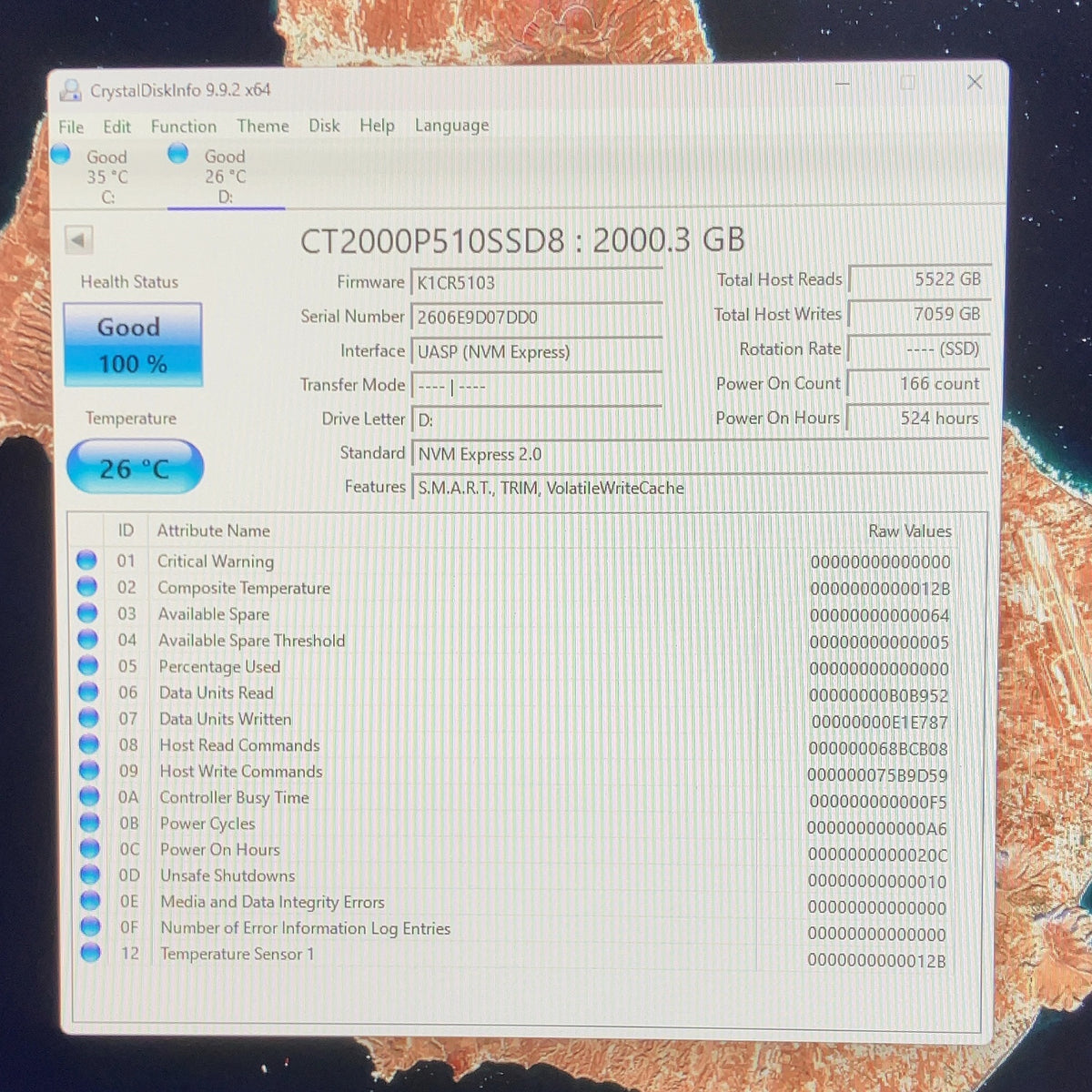The image size is (1092, 1092).
Task: Open the Disk menu
Action: tap(324, 126)
